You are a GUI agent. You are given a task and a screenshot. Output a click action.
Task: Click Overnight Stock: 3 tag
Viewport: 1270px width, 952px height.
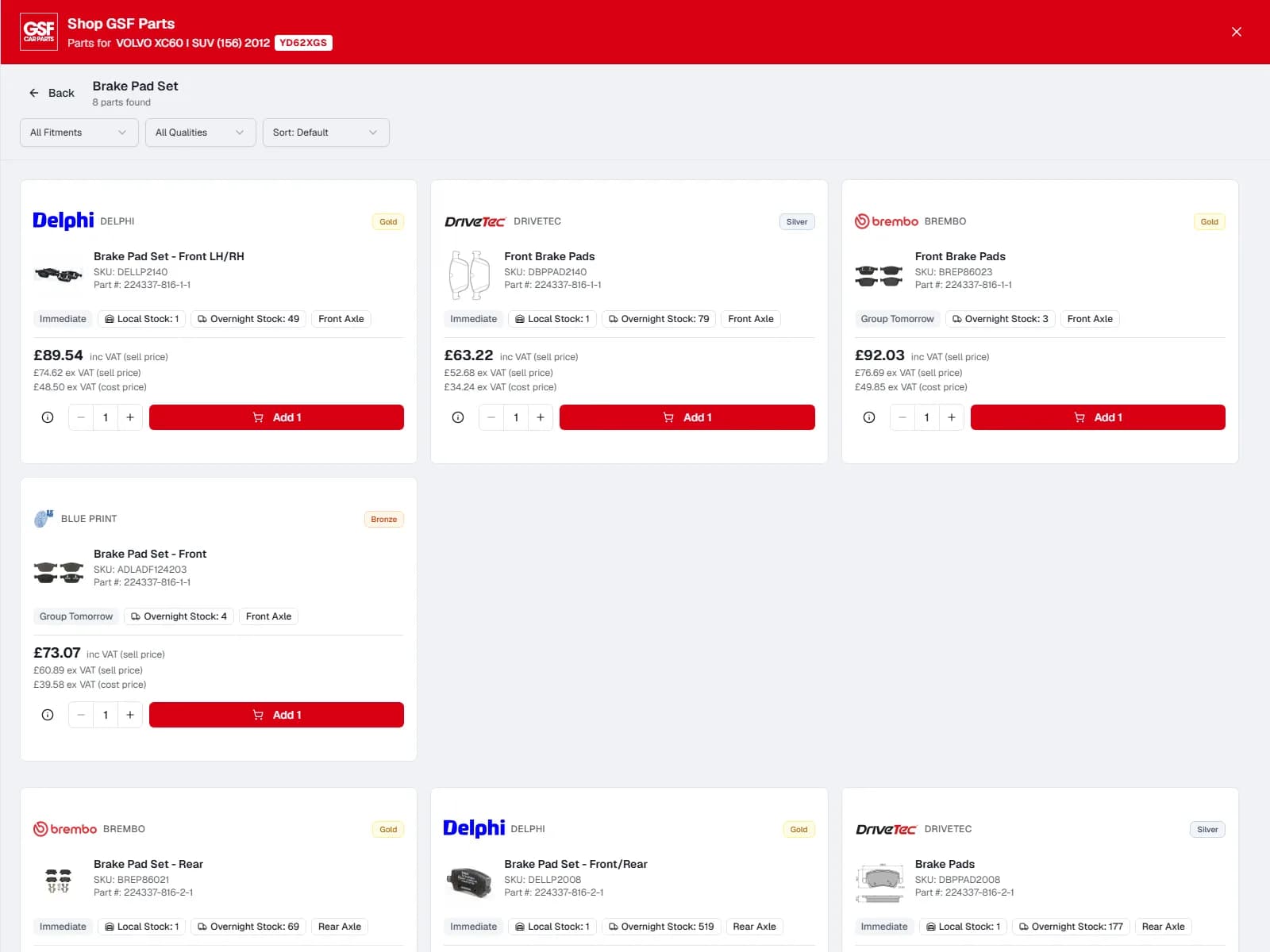1000,319
